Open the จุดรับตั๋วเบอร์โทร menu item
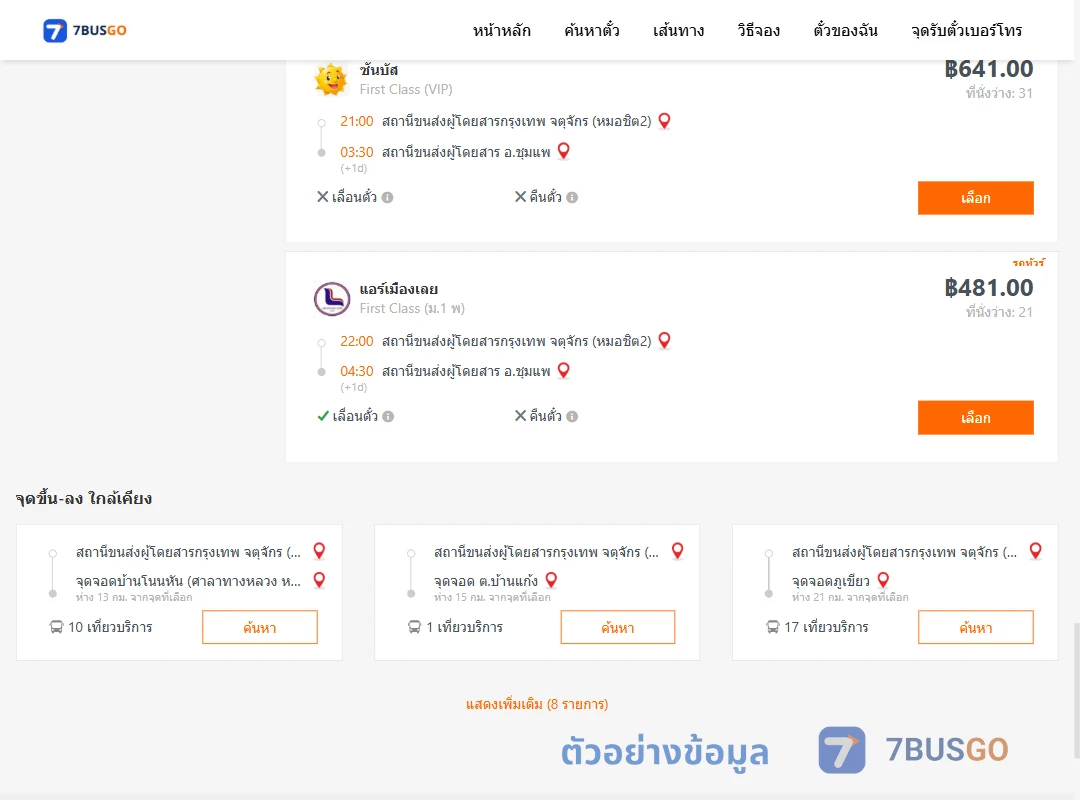Screen dimensions: 1080x800 point(966,30)
